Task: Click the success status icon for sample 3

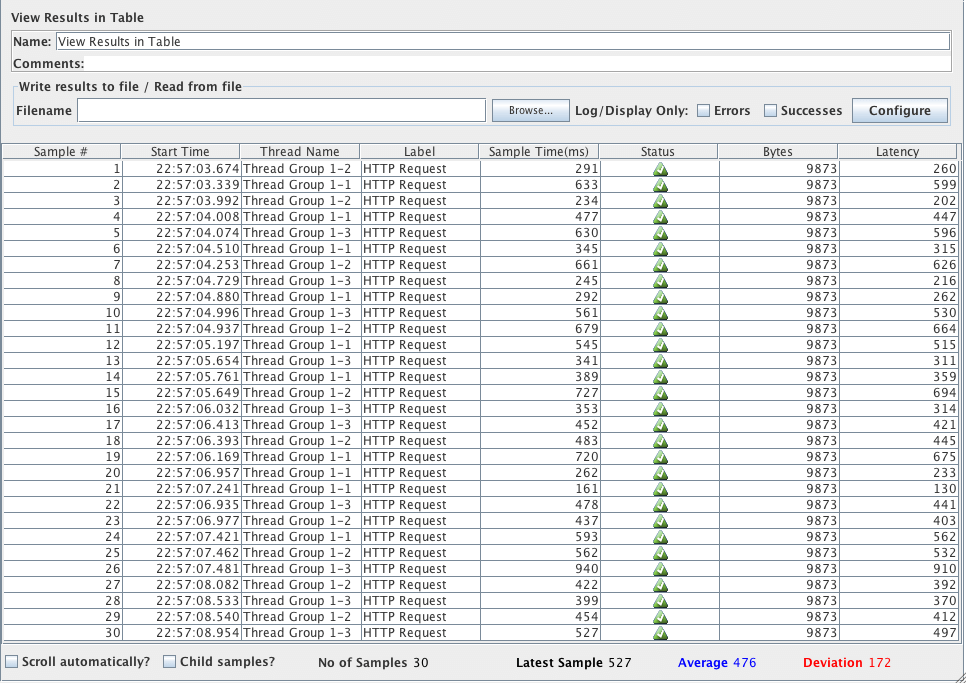Action: (660, 201)
